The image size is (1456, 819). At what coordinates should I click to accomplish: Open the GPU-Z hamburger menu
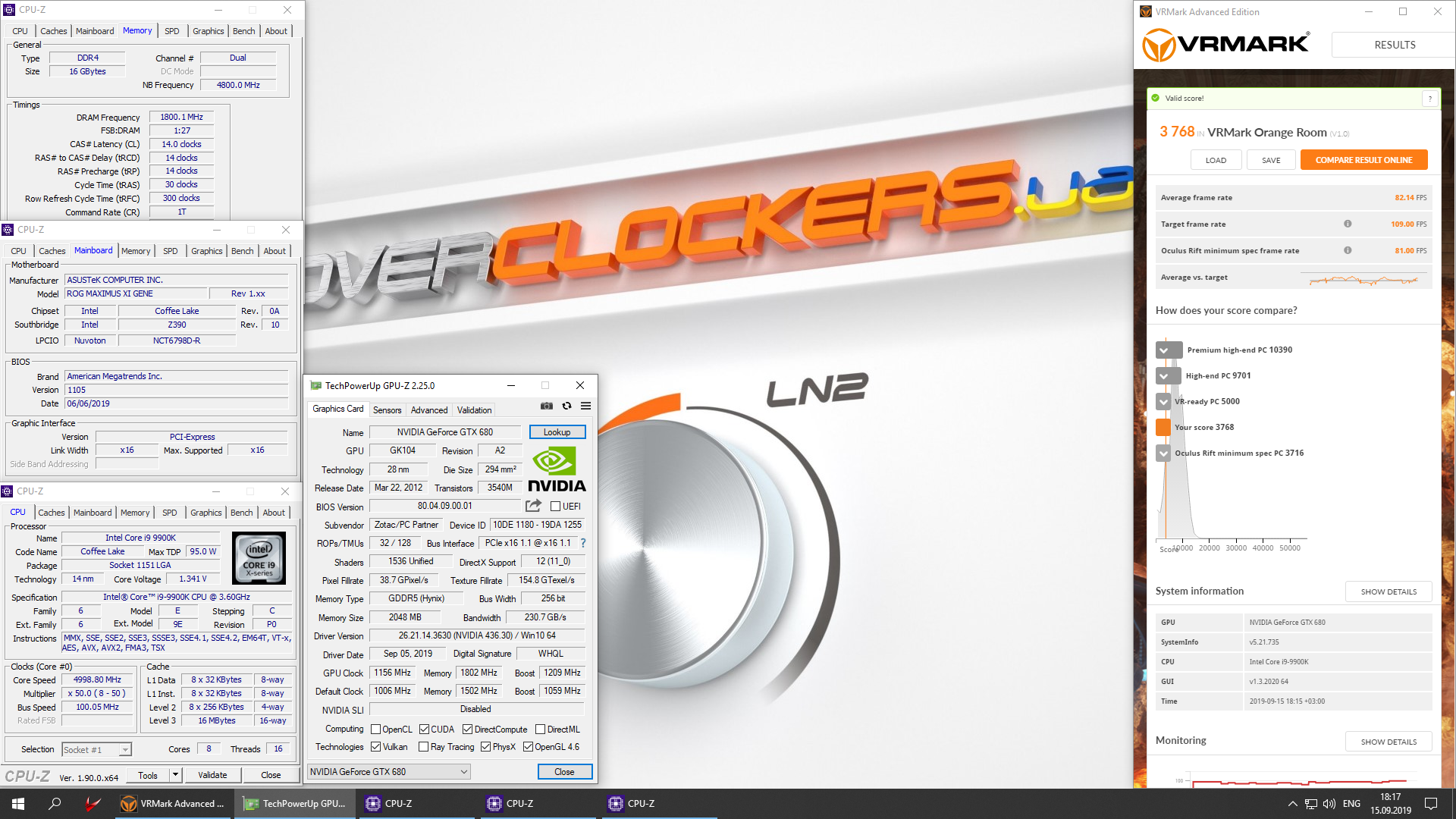(585, 406)
